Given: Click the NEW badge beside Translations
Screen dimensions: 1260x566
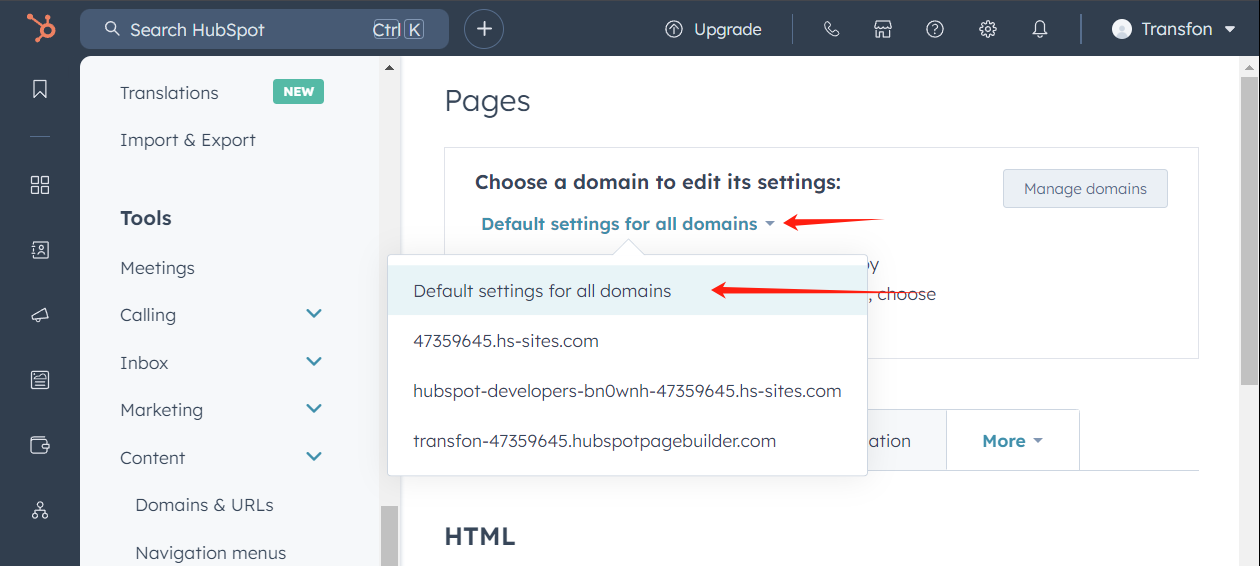Looking at the screenshot, I should click(298, 92).
